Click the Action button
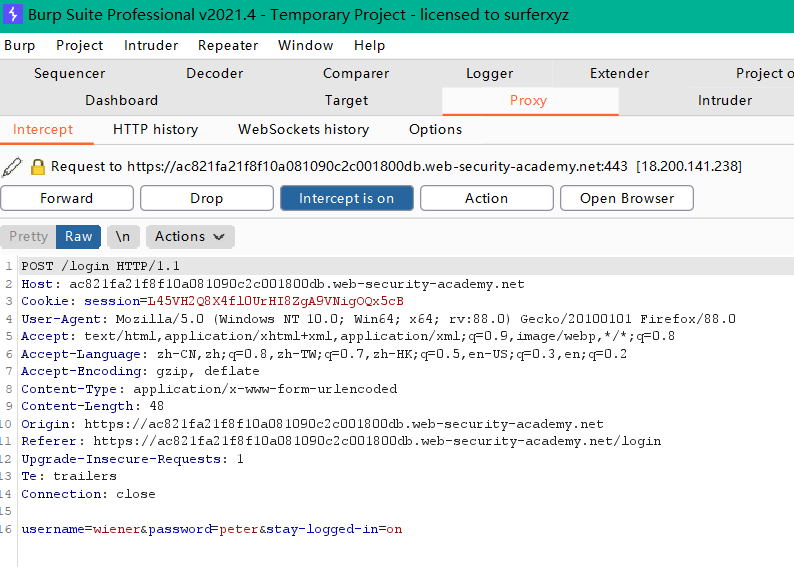Image resolution: width=794 pixels, height=567 pixels. pyautogui.click(x=486, y=198)
